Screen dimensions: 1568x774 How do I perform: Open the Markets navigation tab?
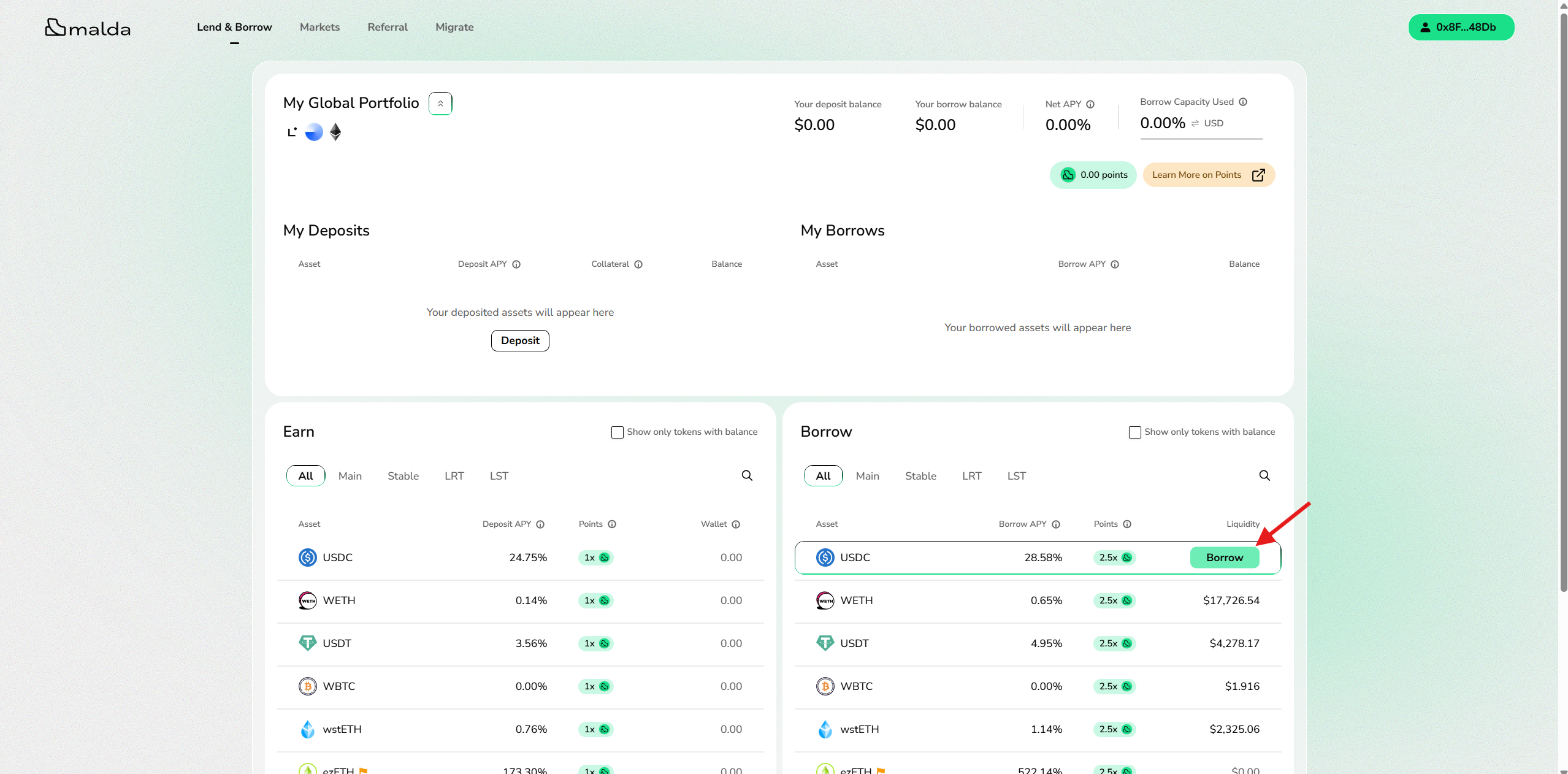(319, 27)
